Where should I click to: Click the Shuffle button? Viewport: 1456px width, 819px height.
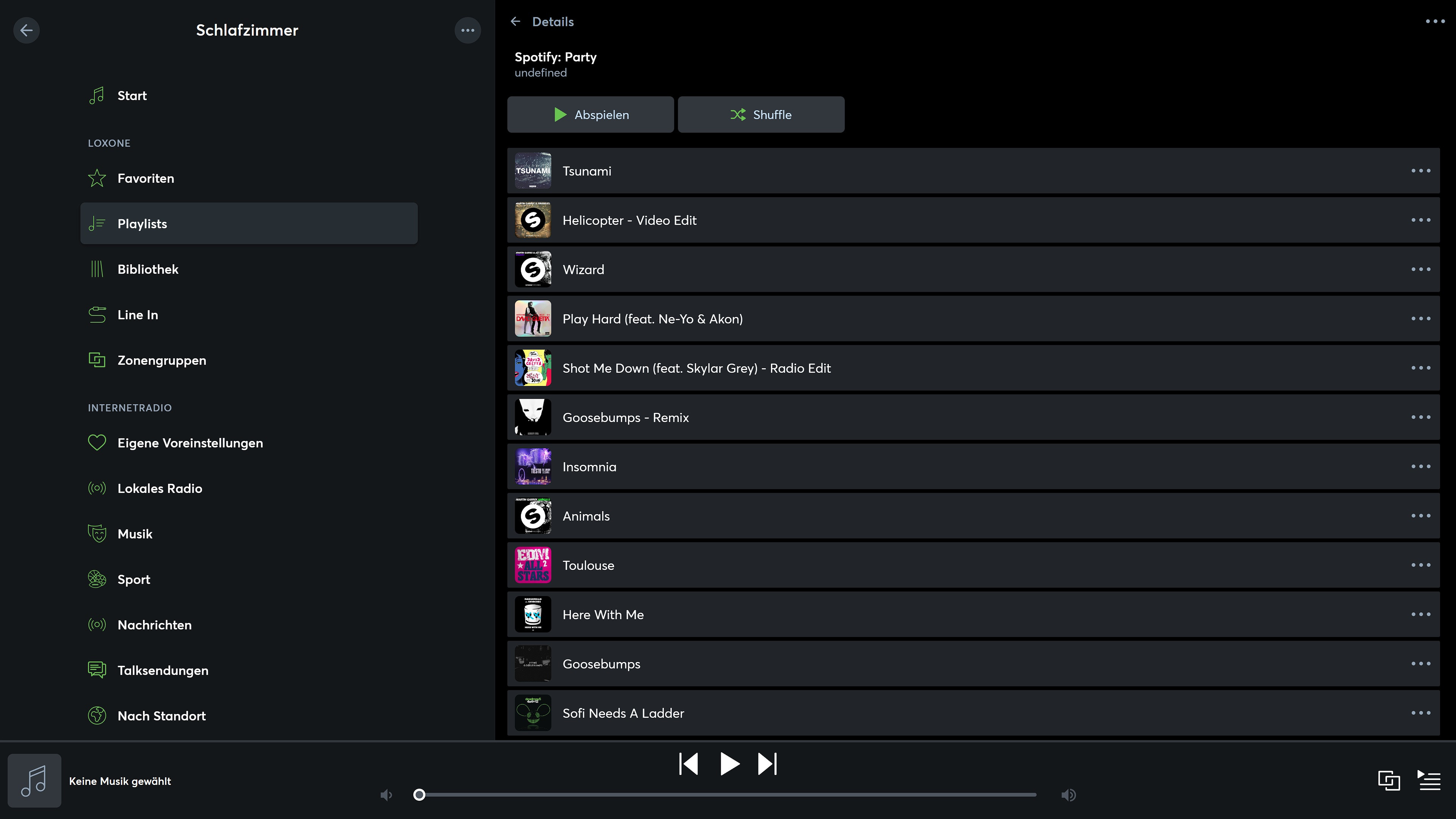point(761,115)
